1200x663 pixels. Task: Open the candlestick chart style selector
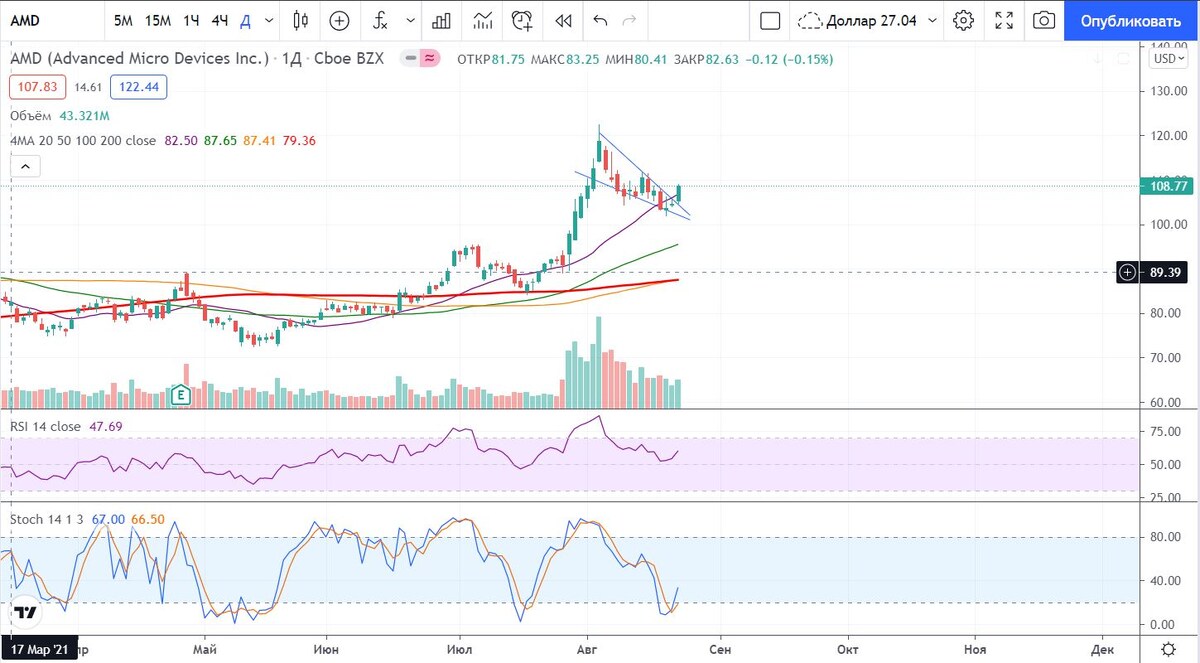(301, 20)
